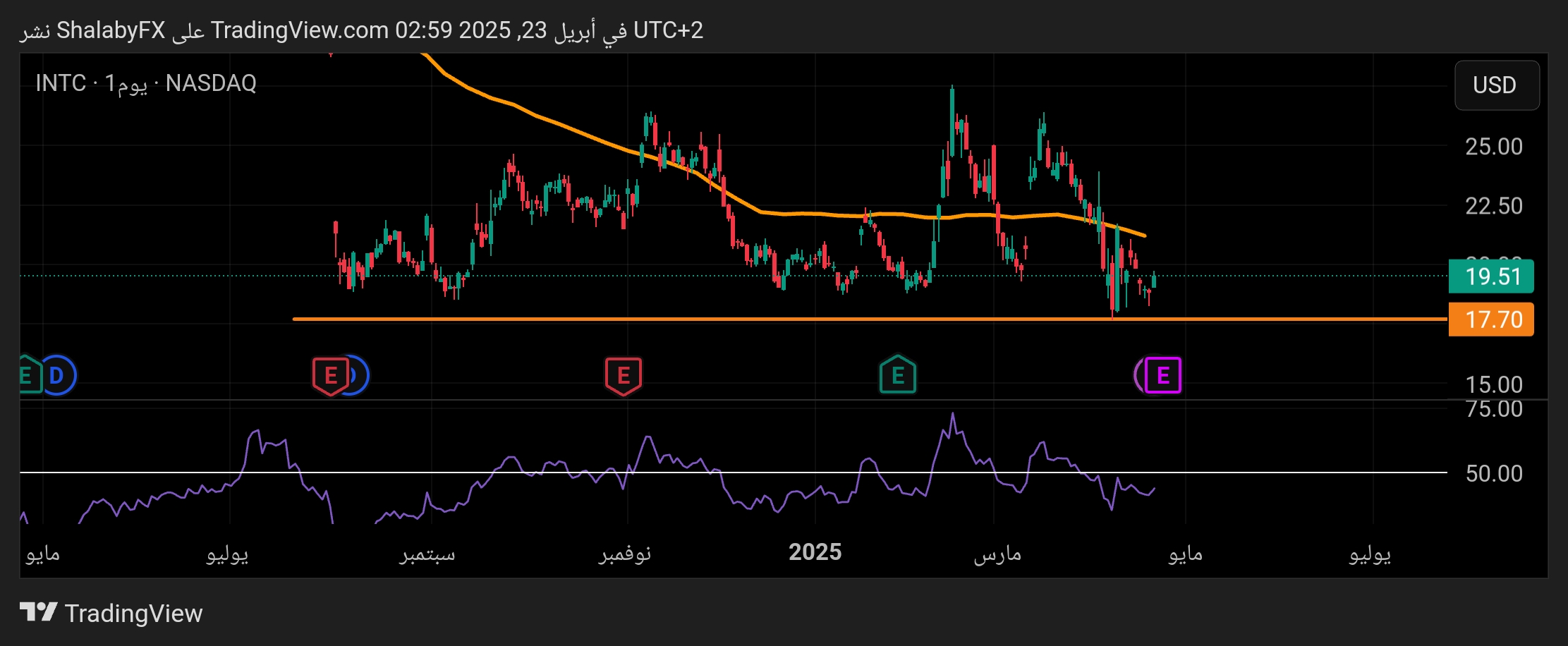
Task: Click the NASDAQ exchange label
Action: click(x=211, y=83)
